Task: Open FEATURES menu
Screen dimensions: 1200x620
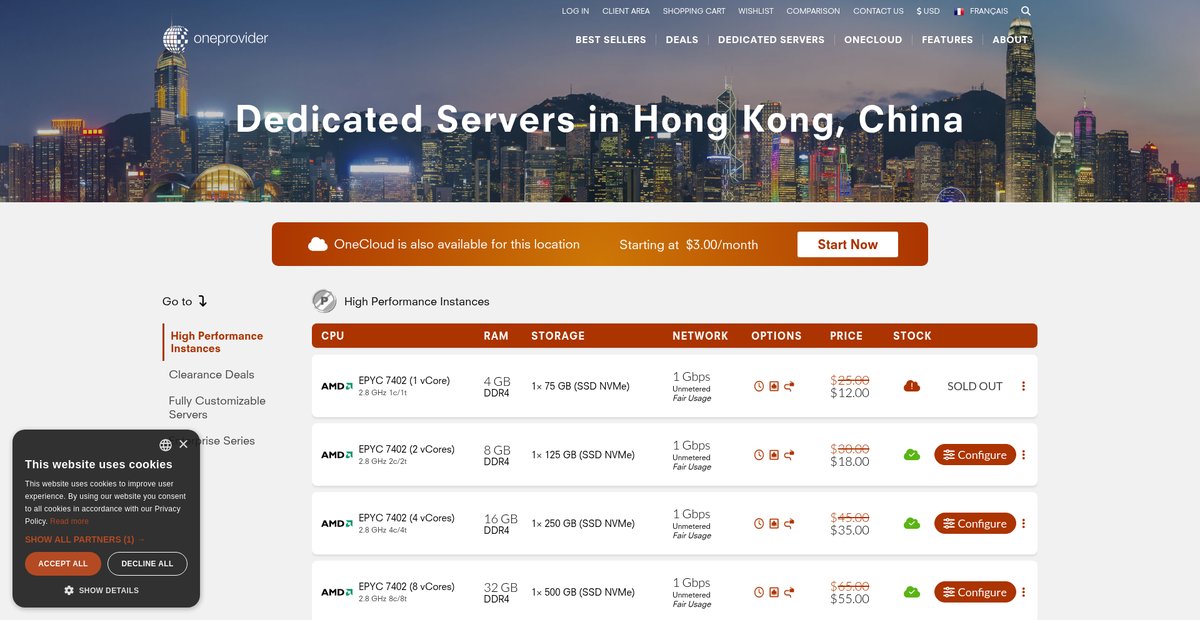Action: coord(947,40)
